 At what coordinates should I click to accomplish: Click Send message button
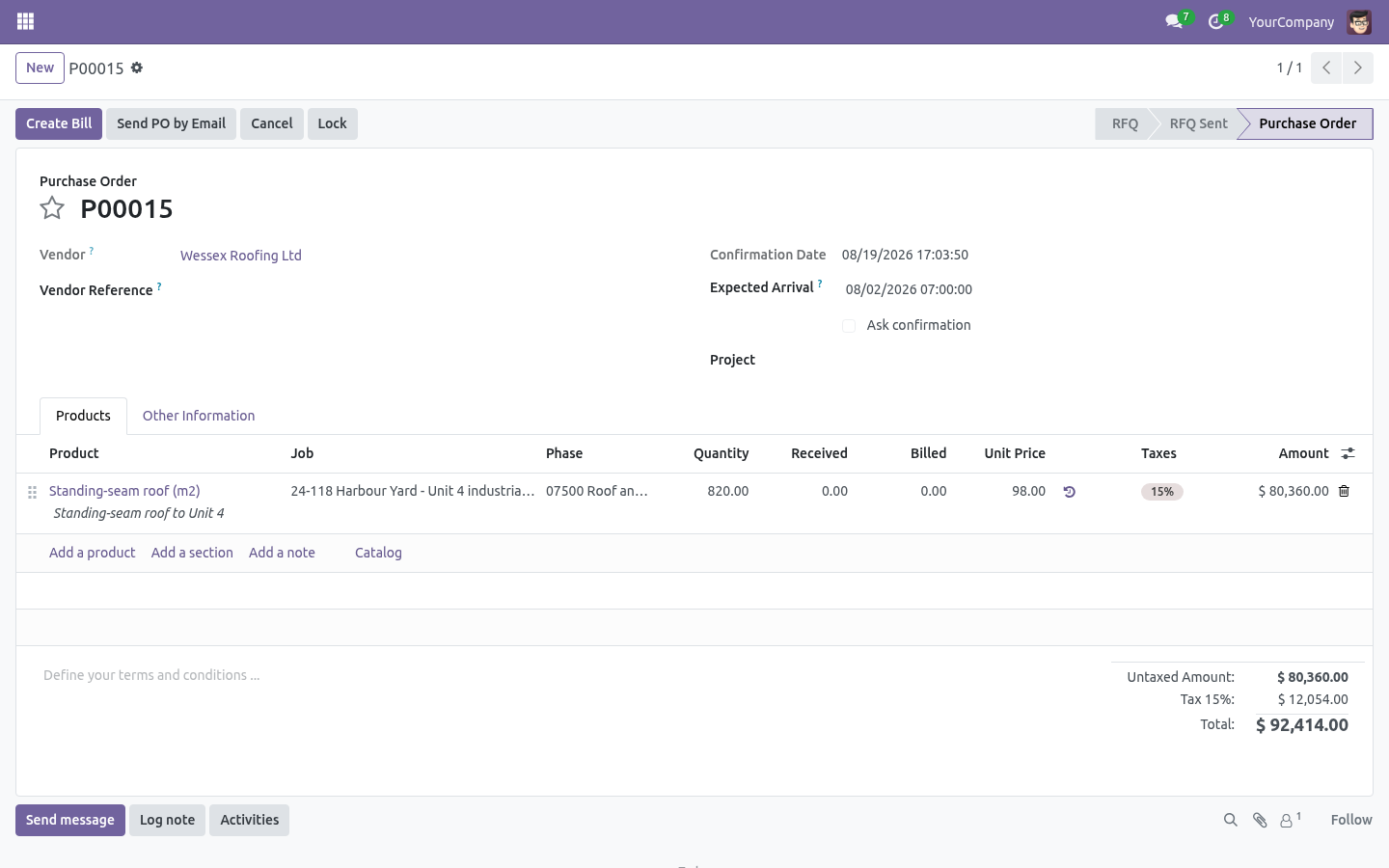[x=70, y=820]
